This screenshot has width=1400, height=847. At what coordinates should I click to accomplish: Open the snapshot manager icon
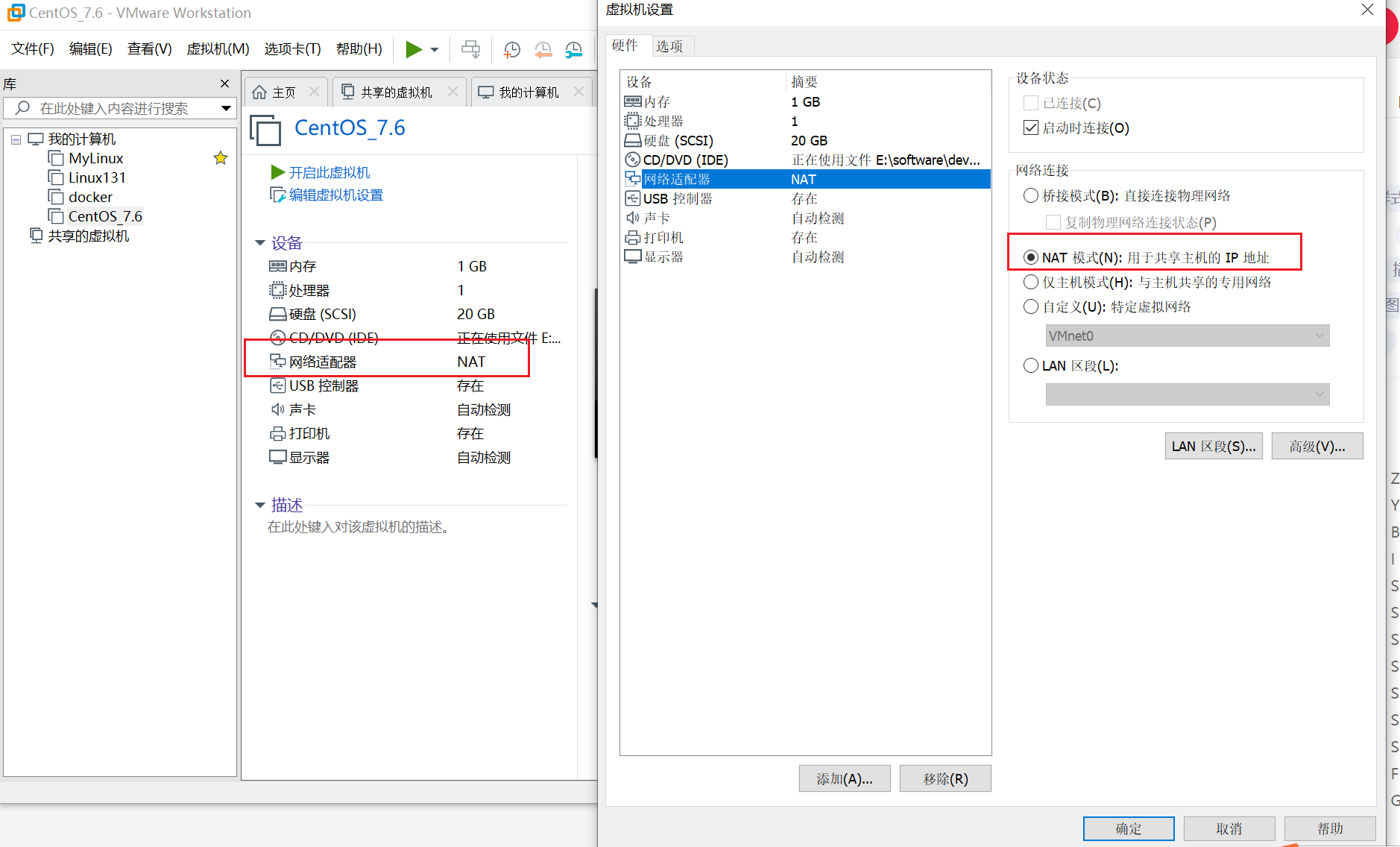point(573,49)
